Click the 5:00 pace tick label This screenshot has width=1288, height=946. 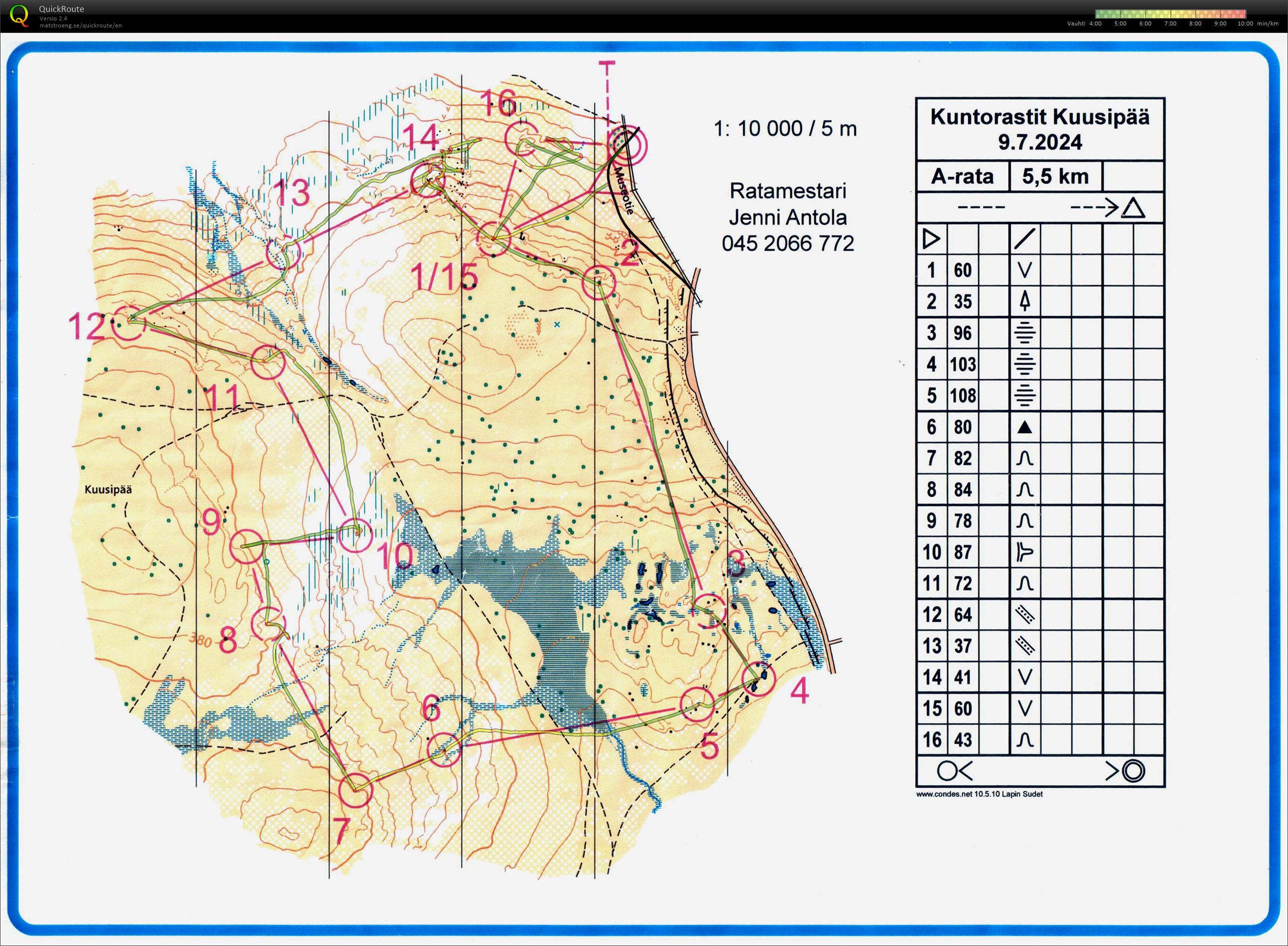1120,24
